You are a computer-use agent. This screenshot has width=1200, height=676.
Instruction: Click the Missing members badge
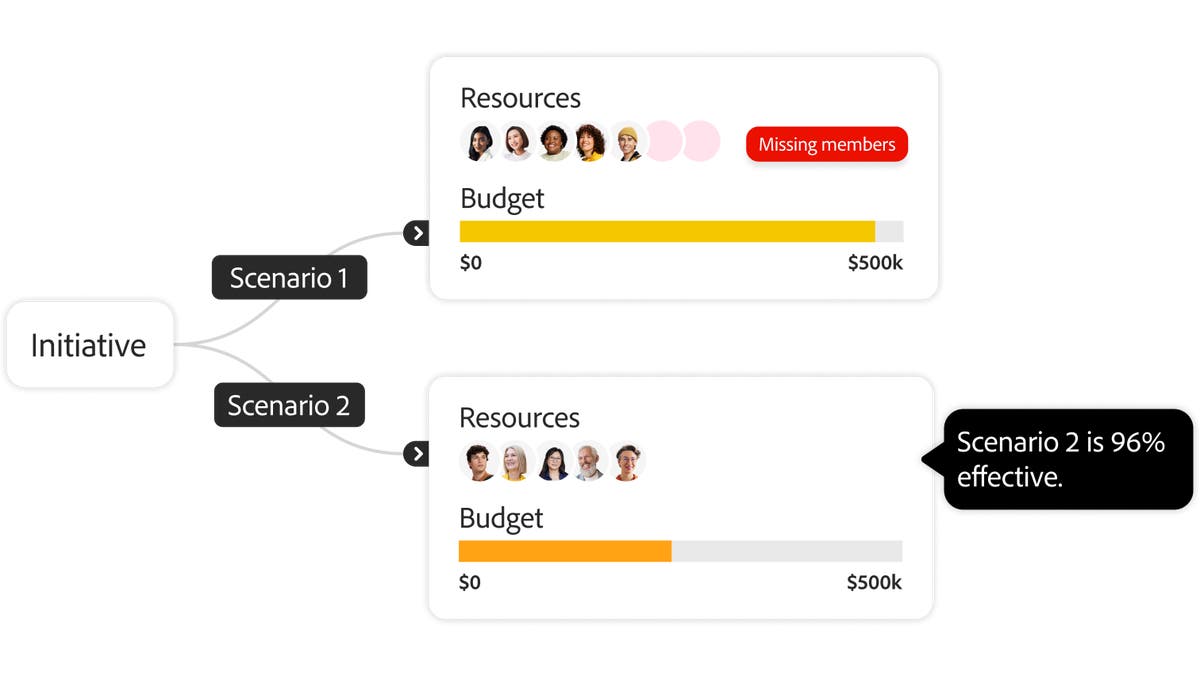[826, 144]
